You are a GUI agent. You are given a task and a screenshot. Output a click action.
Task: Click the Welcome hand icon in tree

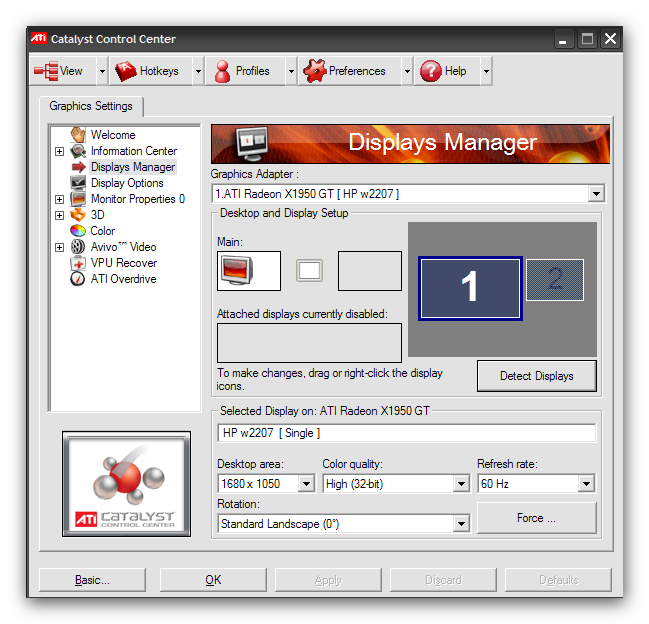click(78, 135)
